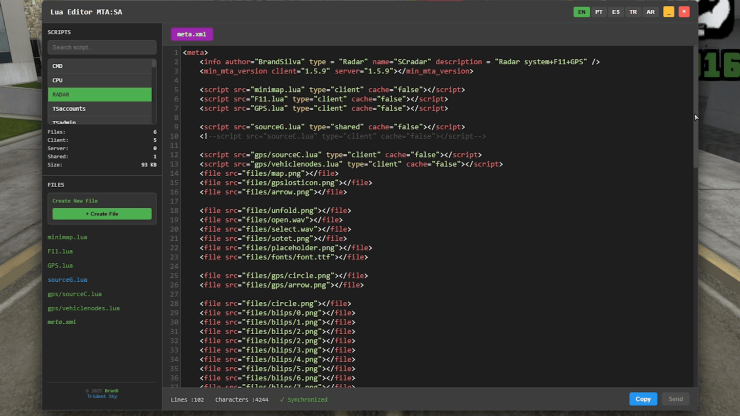Open gps/vehiclenodes.lua file
Viewport: 740px width, 416px height.
click(x=83, y=308)
